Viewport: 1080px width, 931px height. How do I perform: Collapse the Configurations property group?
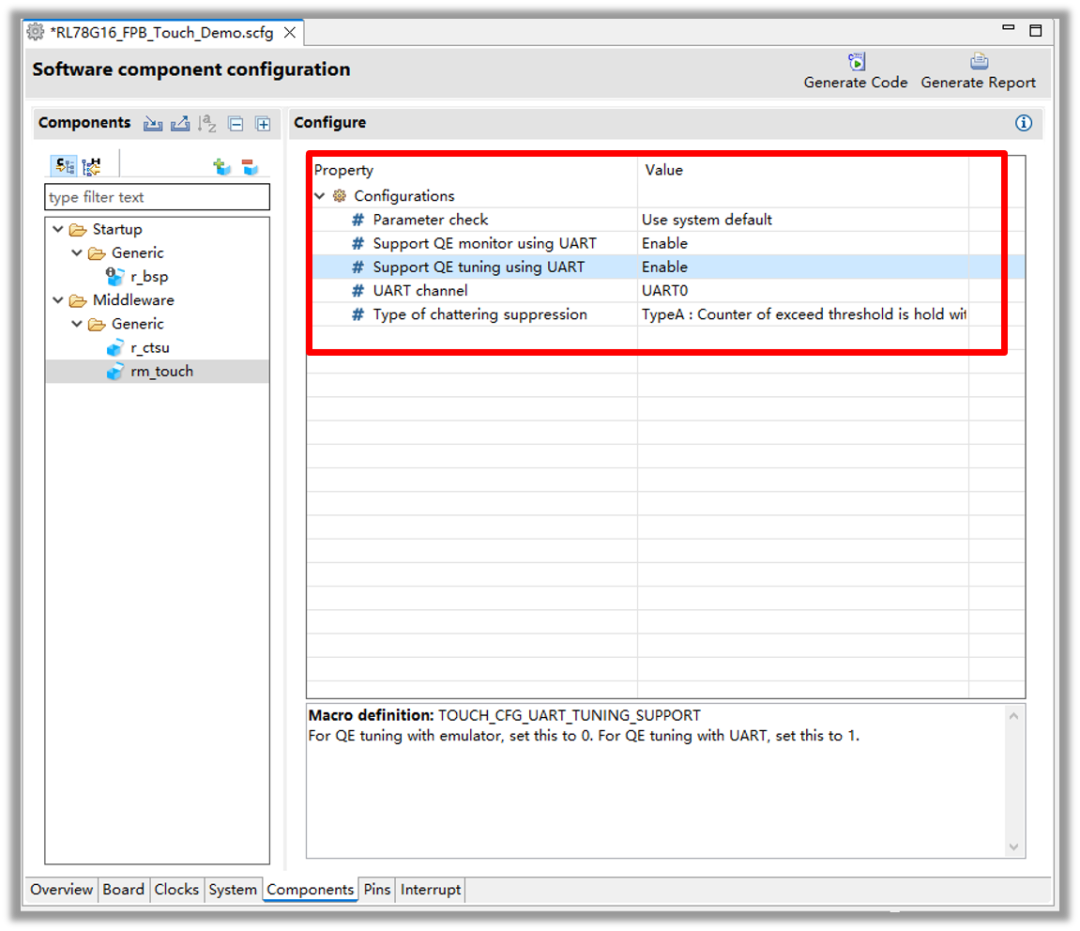click(x=320, y=196)
